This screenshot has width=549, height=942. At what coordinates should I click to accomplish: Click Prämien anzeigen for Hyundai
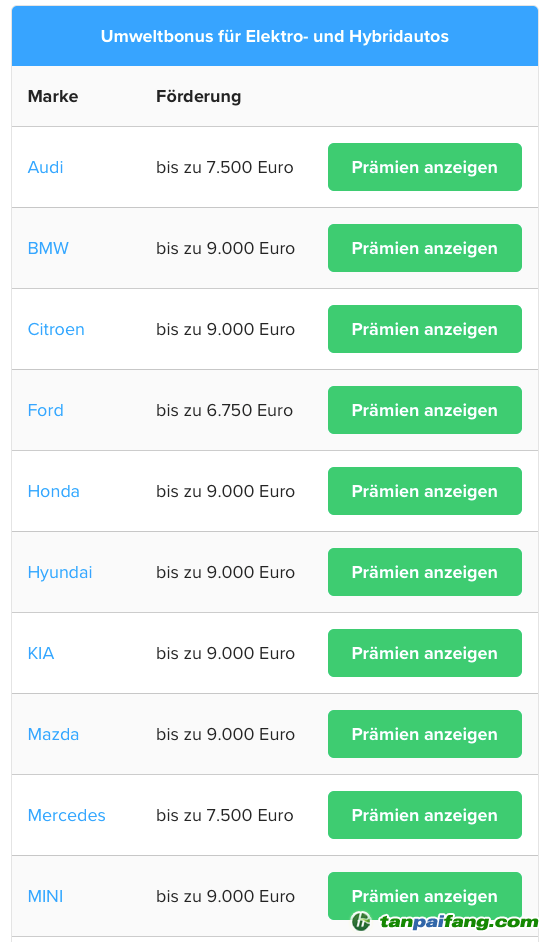pyautogui.click(x=425, y=573)
